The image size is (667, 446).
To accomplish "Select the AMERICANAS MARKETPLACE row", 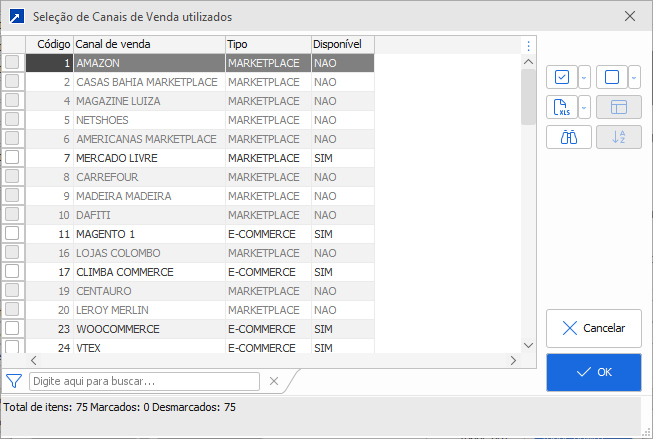I will point(200,139).
